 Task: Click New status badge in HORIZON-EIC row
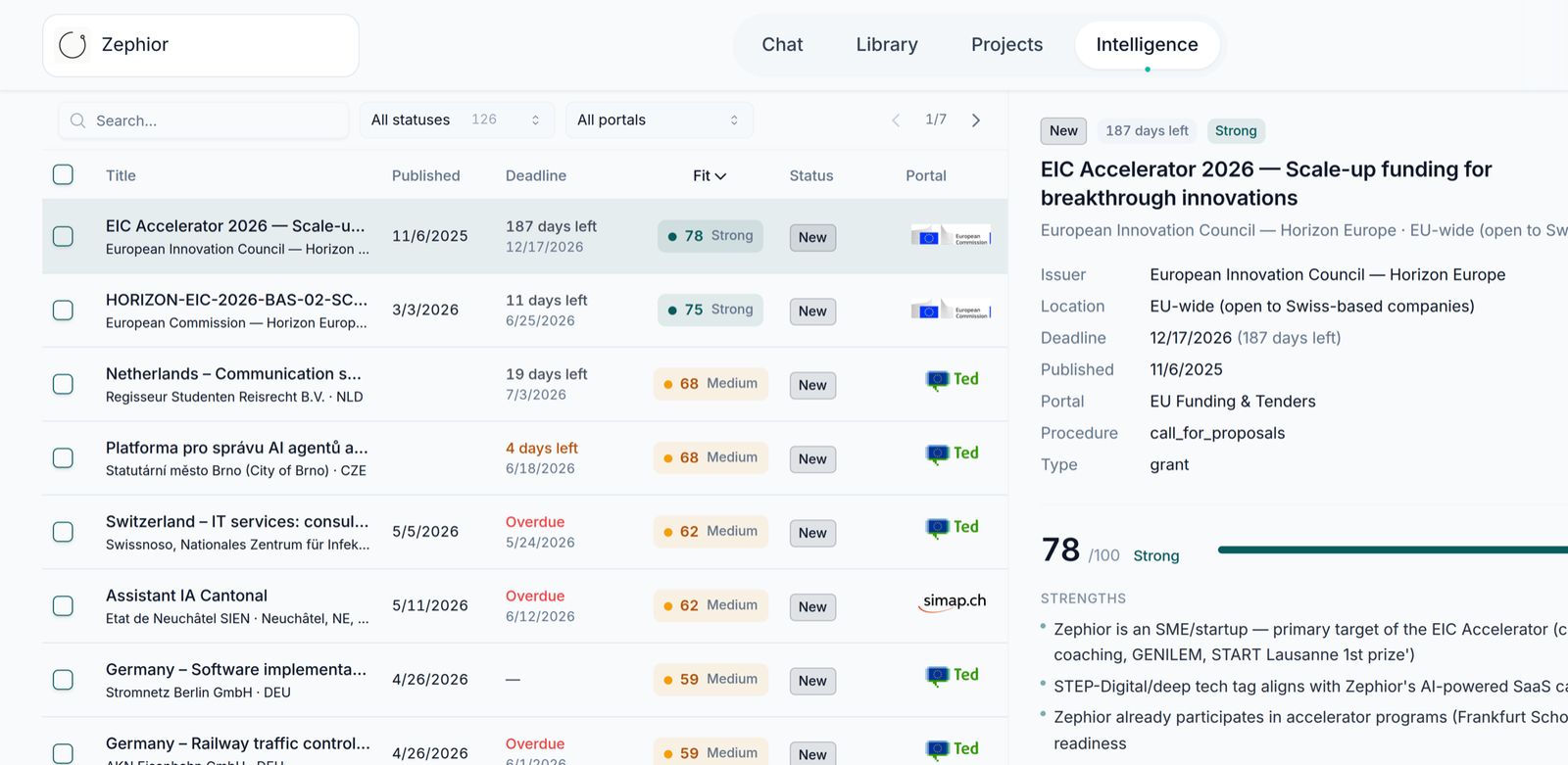click(x=812, y=311)
